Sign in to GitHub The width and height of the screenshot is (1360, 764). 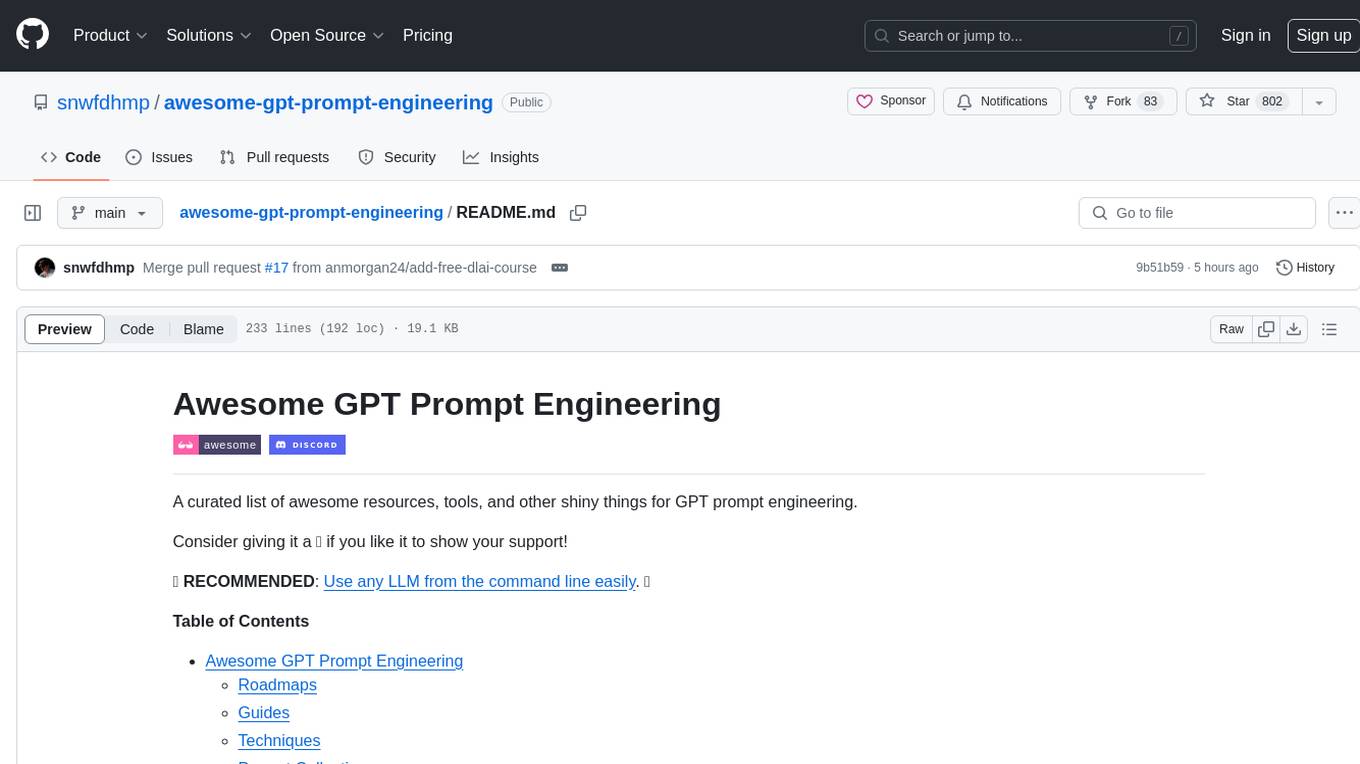[1245, 35]
